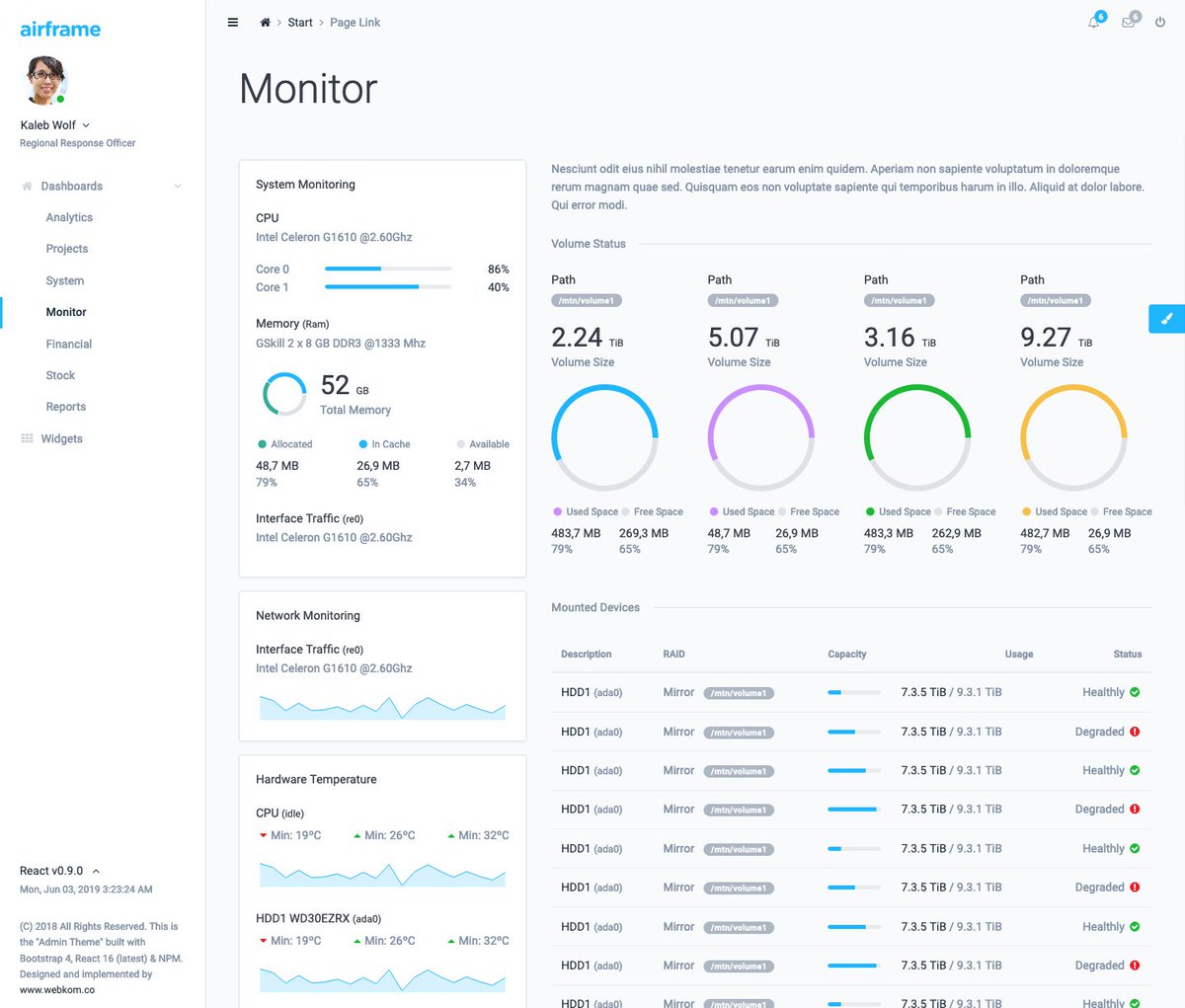This screenshot has width=1185, height=1008.
Task: Toggle the hamburger sidebar menu icon
Action: tap(233, 22)
